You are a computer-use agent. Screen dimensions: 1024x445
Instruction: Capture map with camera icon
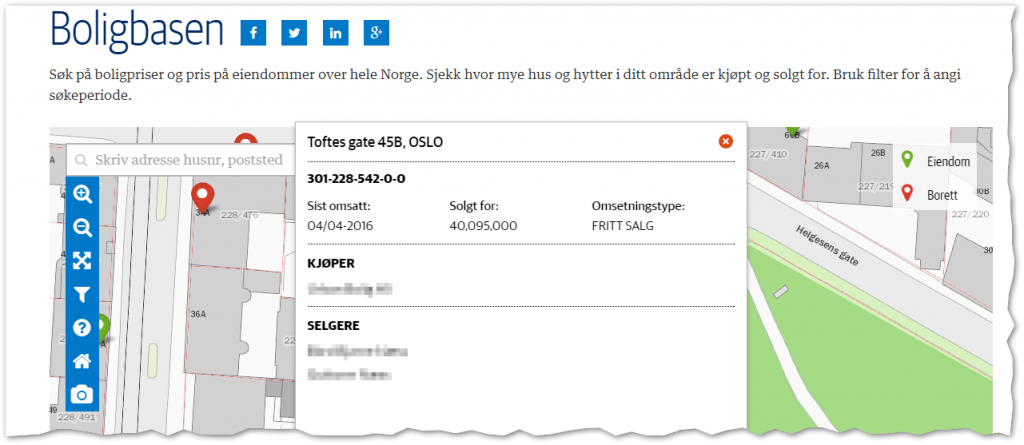coord(82,395)
